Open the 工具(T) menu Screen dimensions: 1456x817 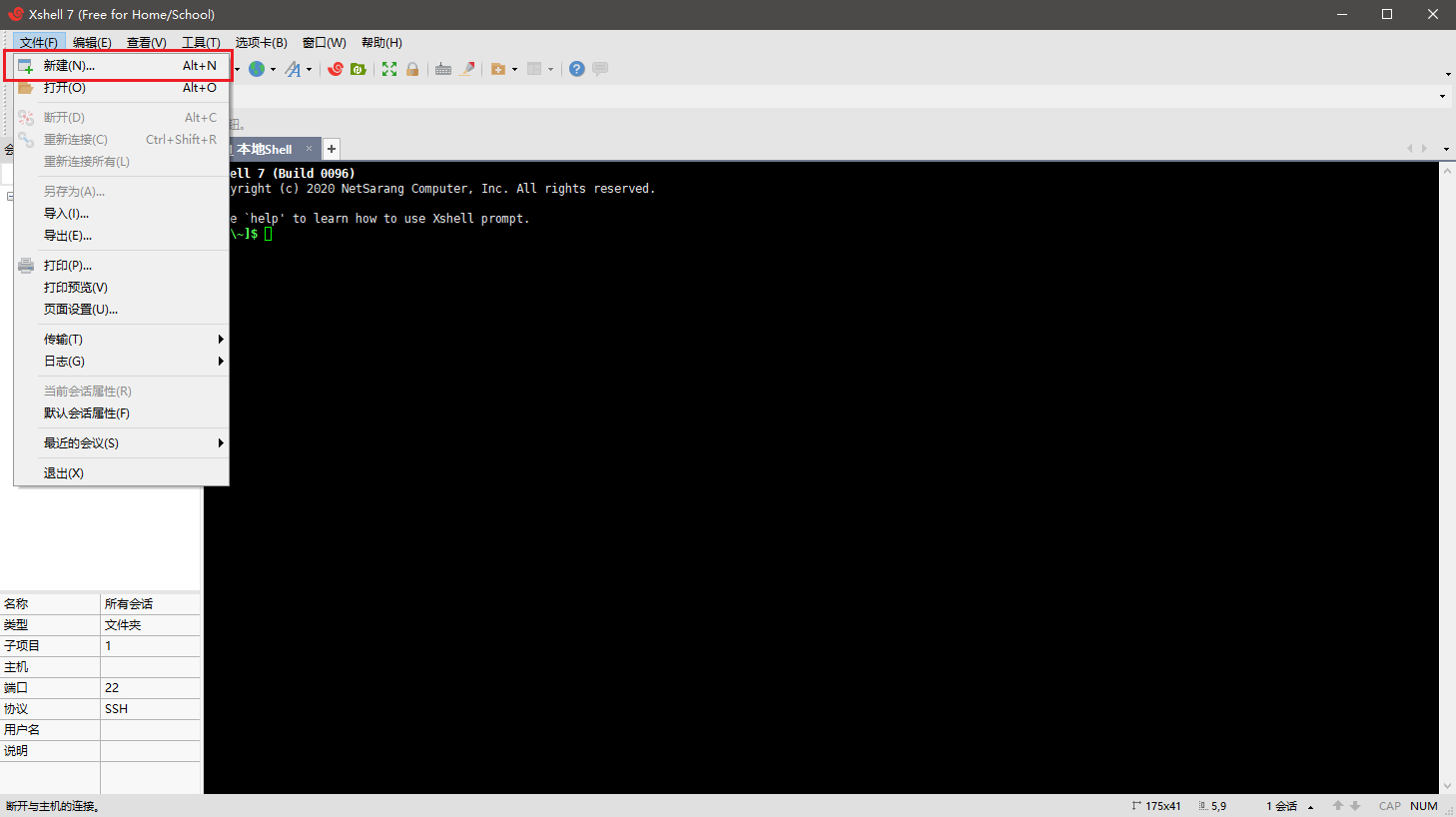point(200,42)
